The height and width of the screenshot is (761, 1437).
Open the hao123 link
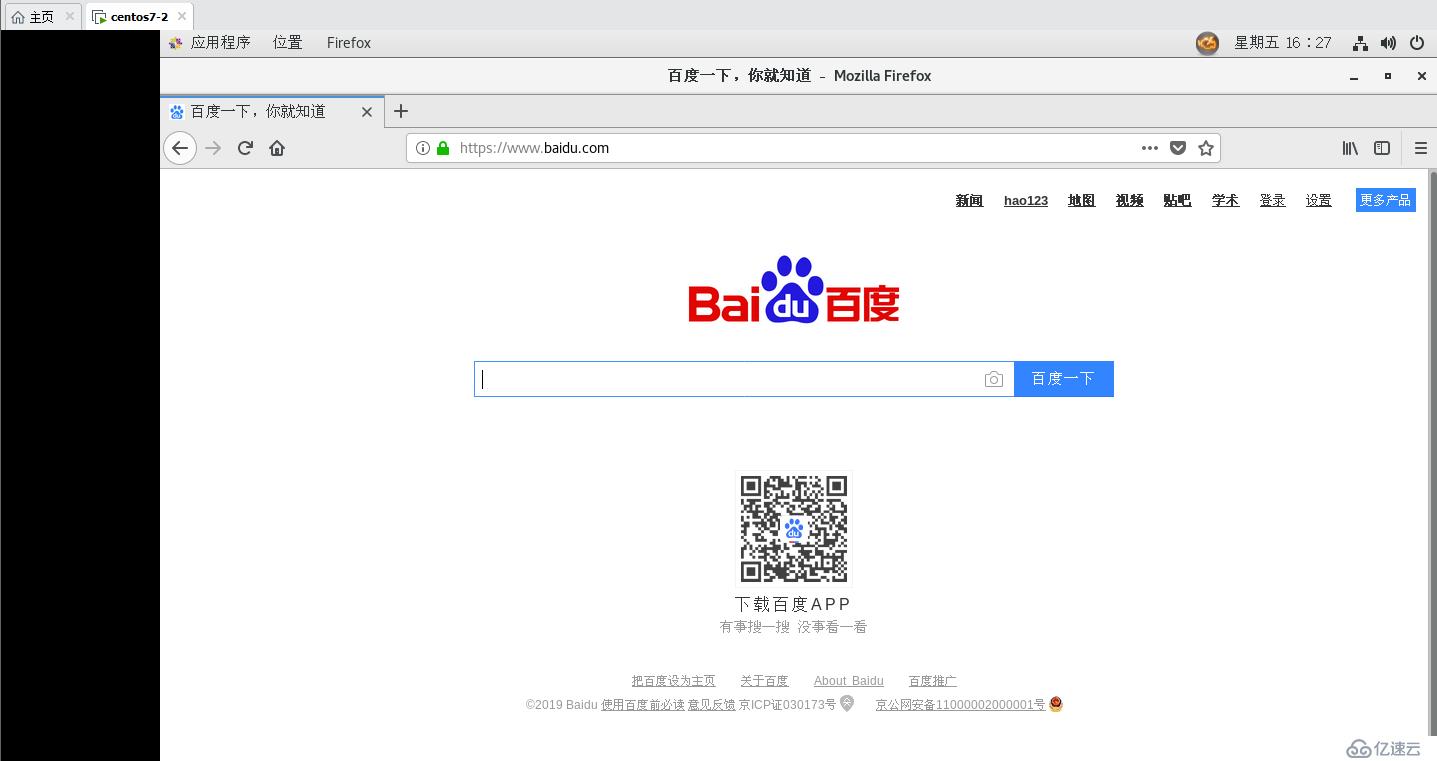[1026, 200]
